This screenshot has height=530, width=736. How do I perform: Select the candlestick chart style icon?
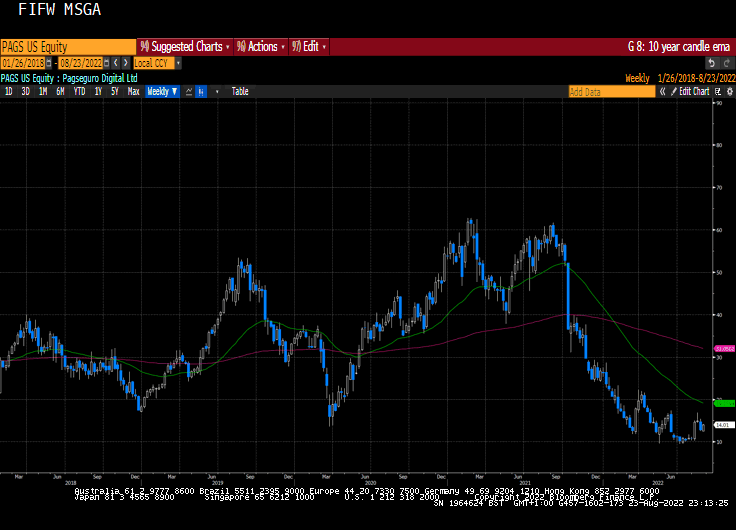pyautogui.click(x=201, y=92)
